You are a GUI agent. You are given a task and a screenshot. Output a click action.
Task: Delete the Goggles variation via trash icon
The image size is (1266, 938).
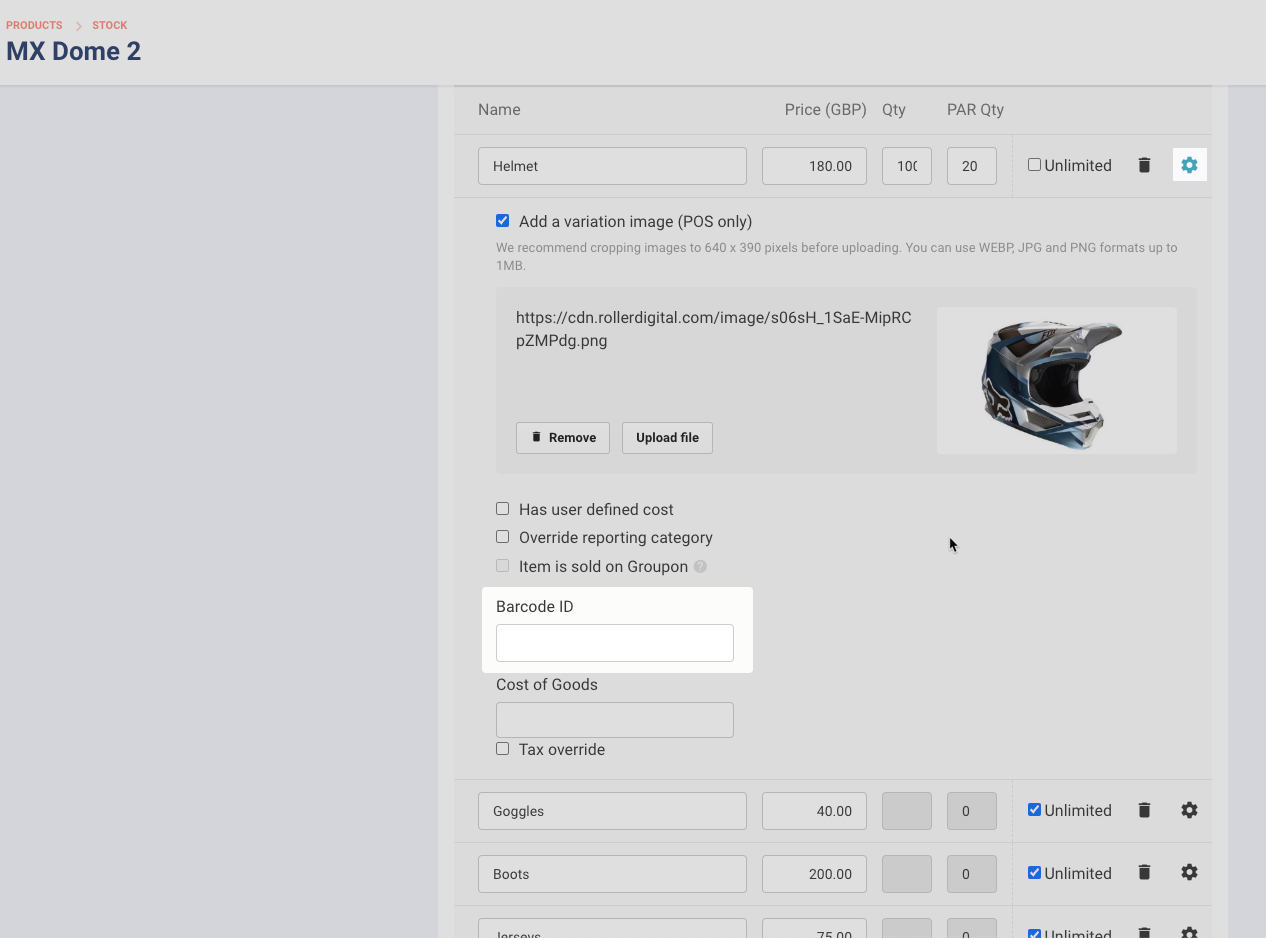pos(1144,810)
